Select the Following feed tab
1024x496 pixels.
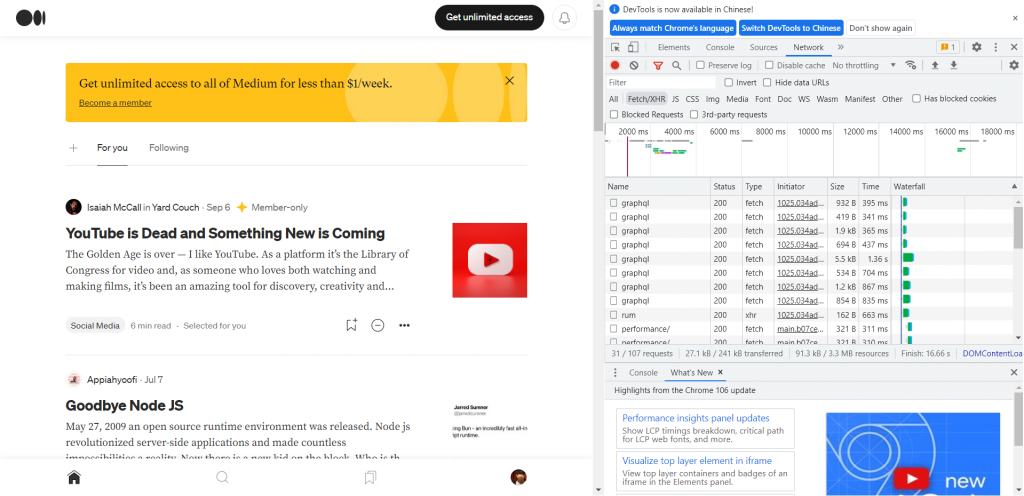coord(168,147)
